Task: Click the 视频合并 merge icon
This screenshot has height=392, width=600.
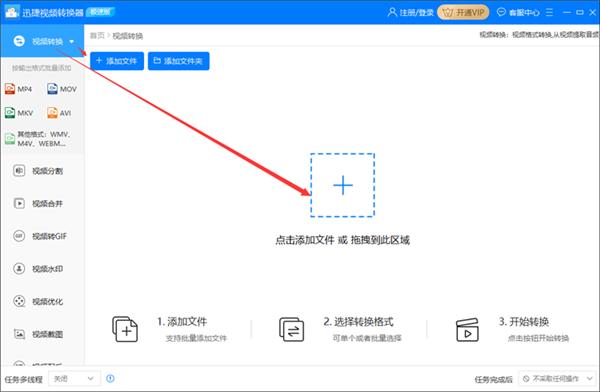Action: 19,203
